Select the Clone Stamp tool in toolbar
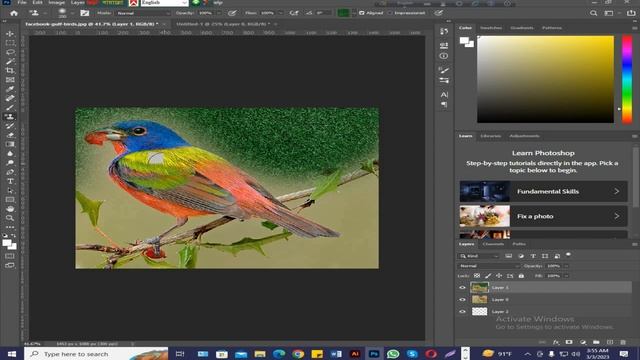The height and width of the screenshot is (360, 640). (10, 117)
